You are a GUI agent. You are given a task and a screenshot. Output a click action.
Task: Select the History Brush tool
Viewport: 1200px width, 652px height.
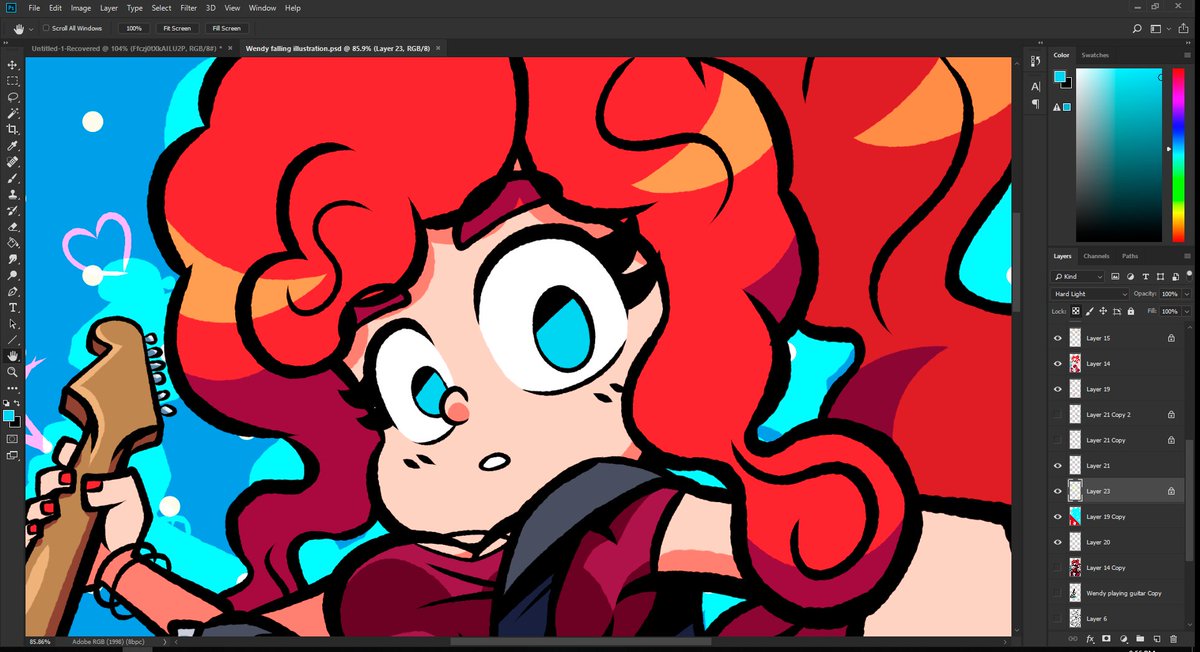coord(12,210)
